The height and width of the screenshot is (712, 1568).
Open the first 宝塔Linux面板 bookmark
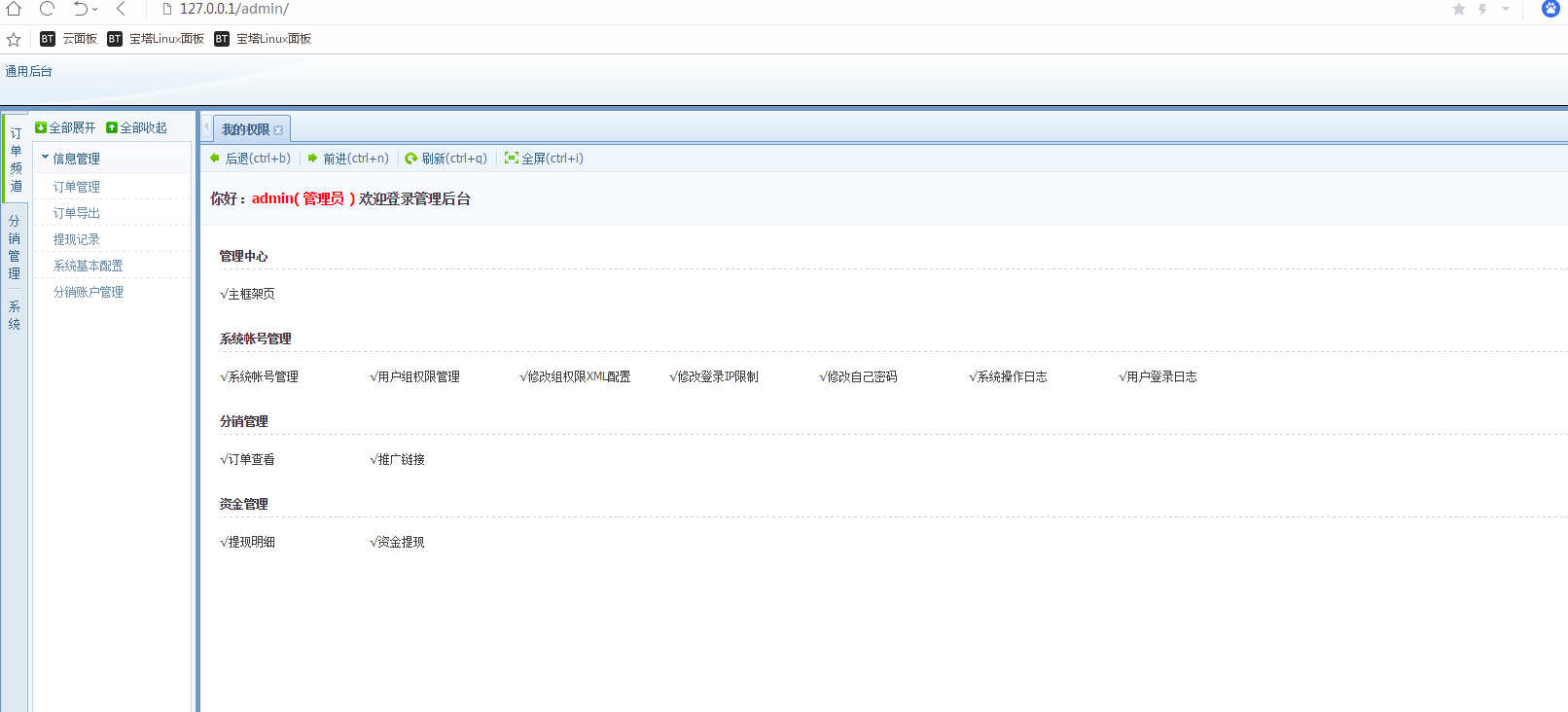(156, 39)
